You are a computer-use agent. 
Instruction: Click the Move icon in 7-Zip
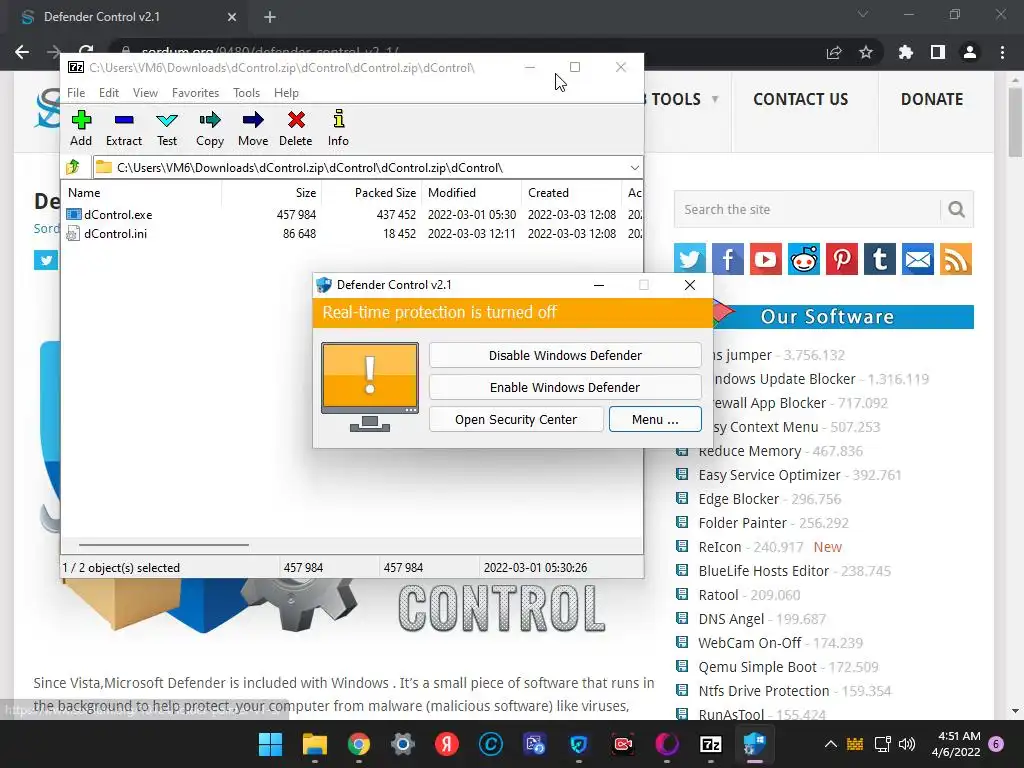pos(253,120)
